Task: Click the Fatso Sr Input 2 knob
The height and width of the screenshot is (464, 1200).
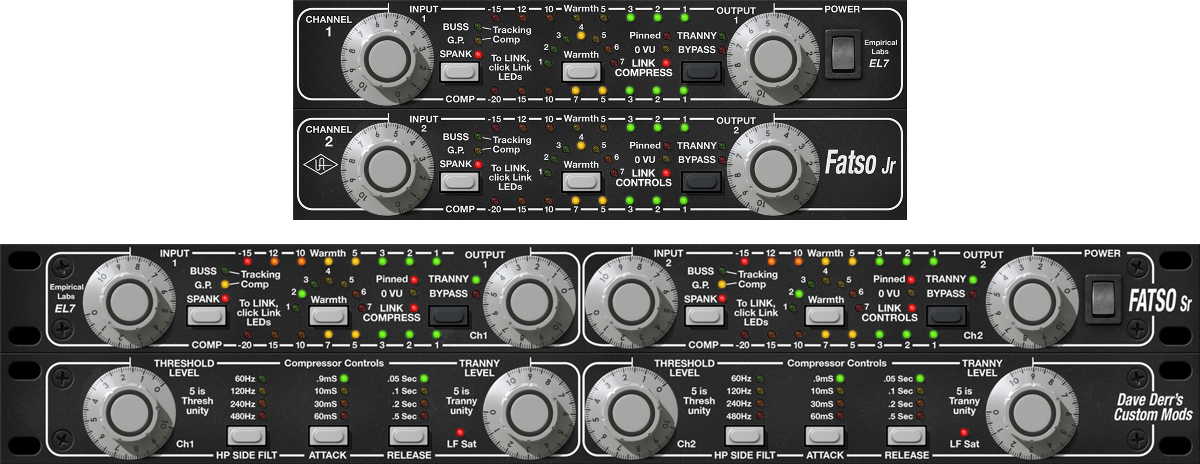Action: coord(626,300)
